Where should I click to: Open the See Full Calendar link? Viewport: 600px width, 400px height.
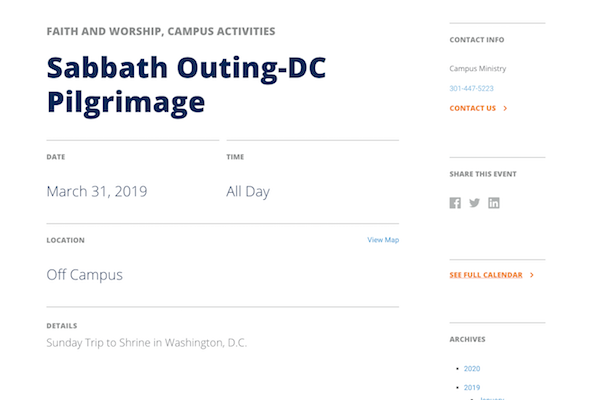point(486,275)
